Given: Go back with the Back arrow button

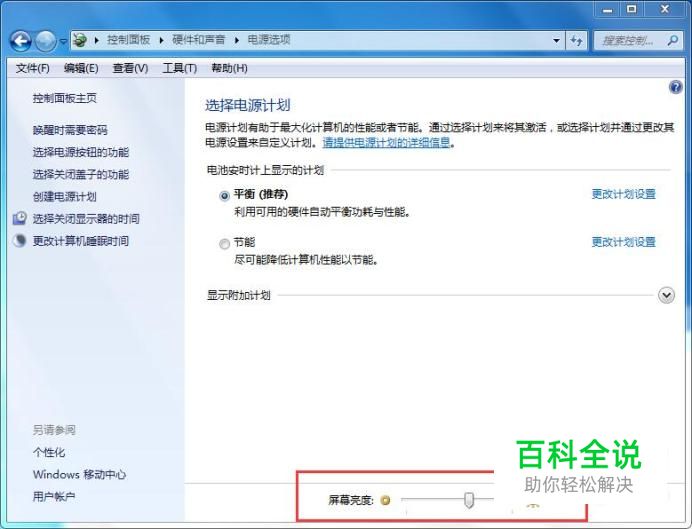Looking at the screenshot, I should [x=20, y=41].
